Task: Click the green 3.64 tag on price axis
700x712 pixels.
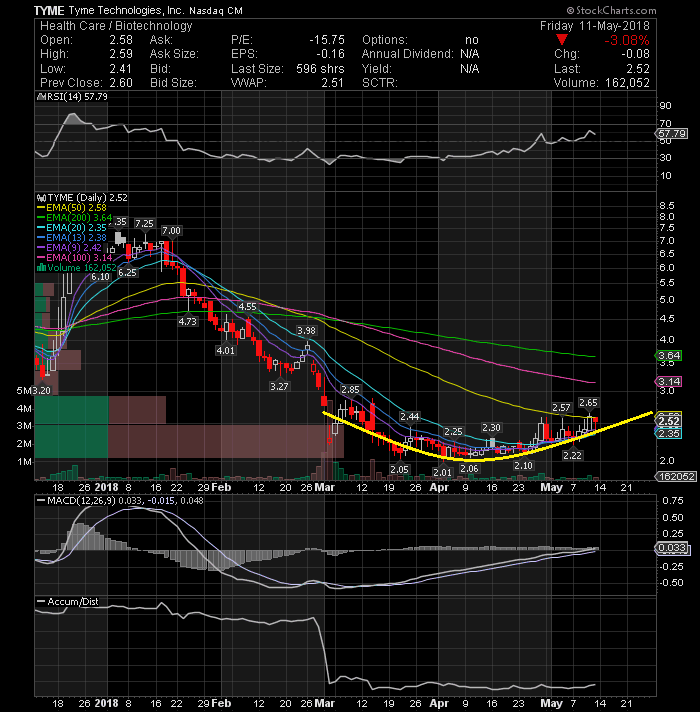Action: (x=669, y=356)
